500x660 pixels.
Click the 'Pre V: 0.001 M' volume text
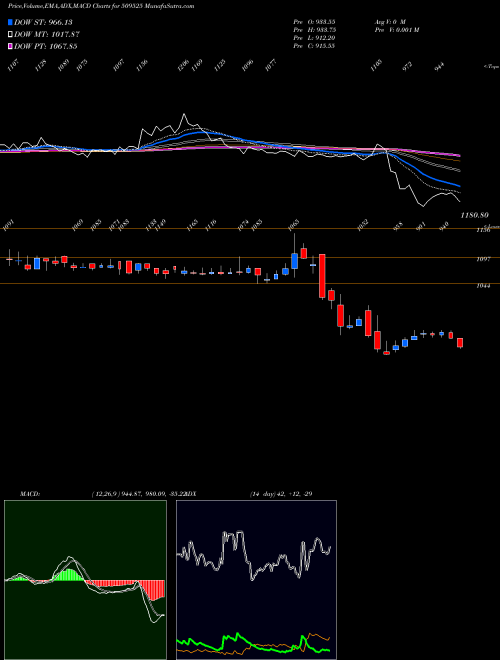[396, 30]
